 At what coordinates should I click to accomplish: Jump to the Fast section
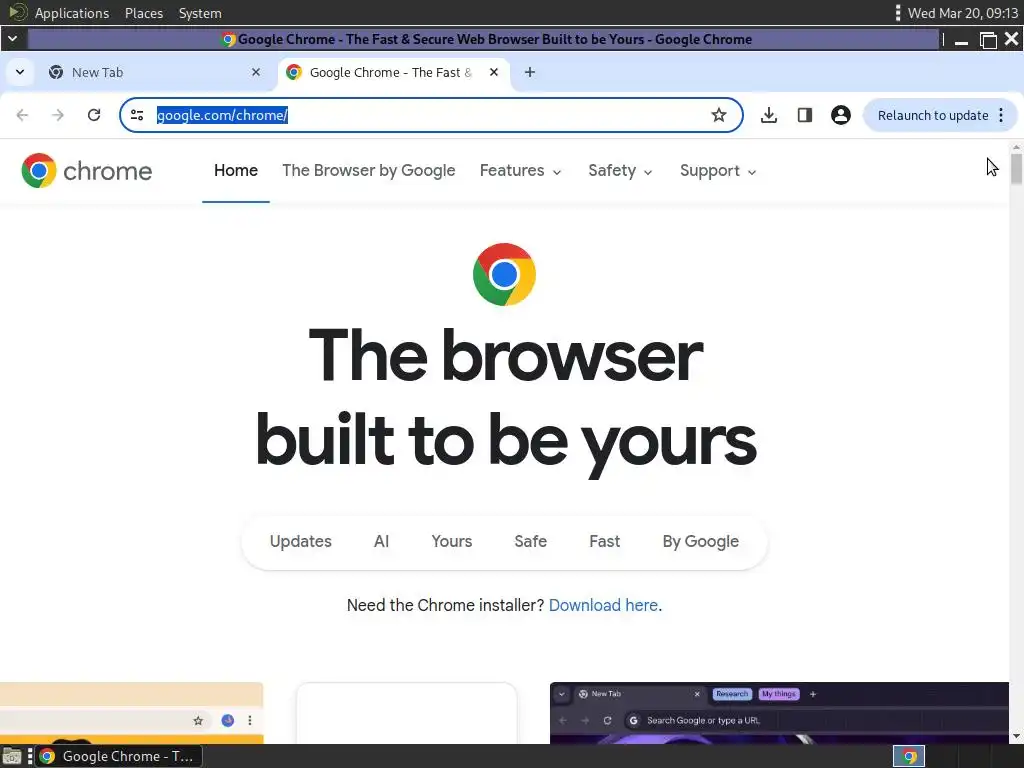[604, 541]
